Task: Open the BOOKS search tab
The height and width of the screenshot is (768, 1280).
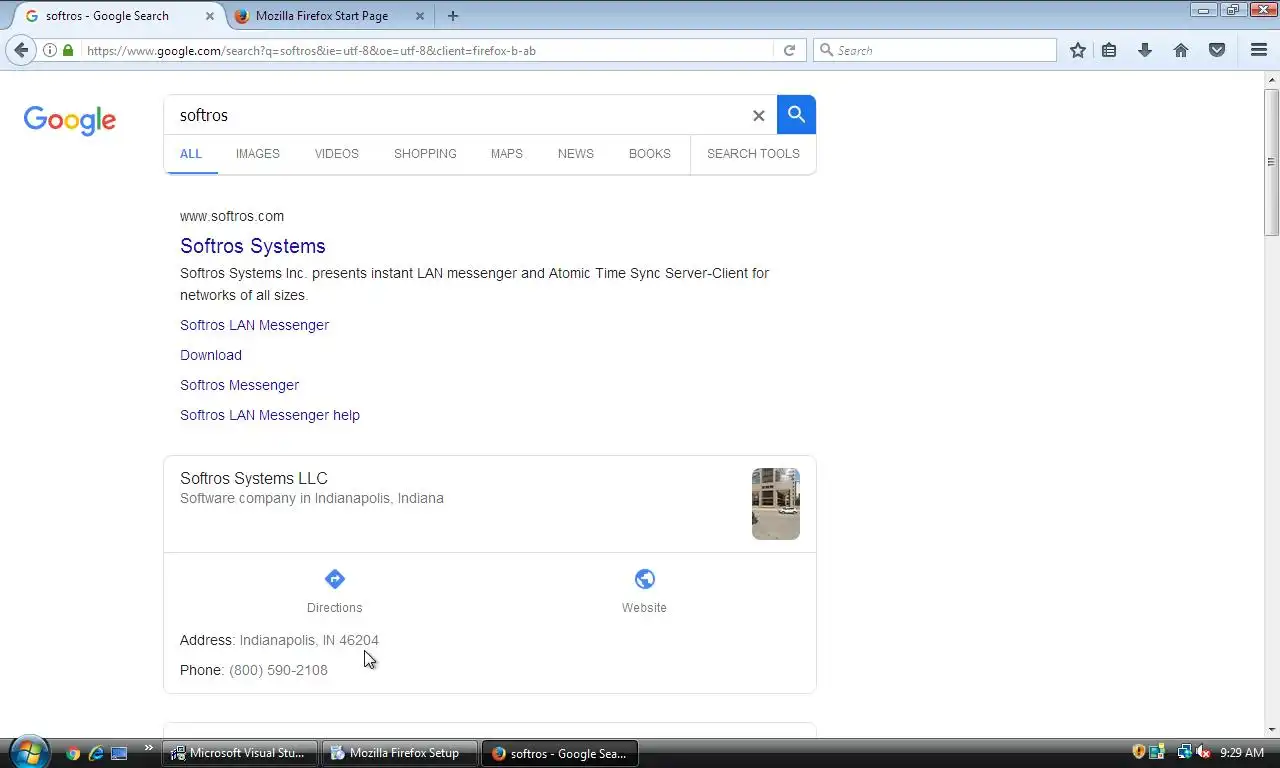Action: tap(650, 154)
